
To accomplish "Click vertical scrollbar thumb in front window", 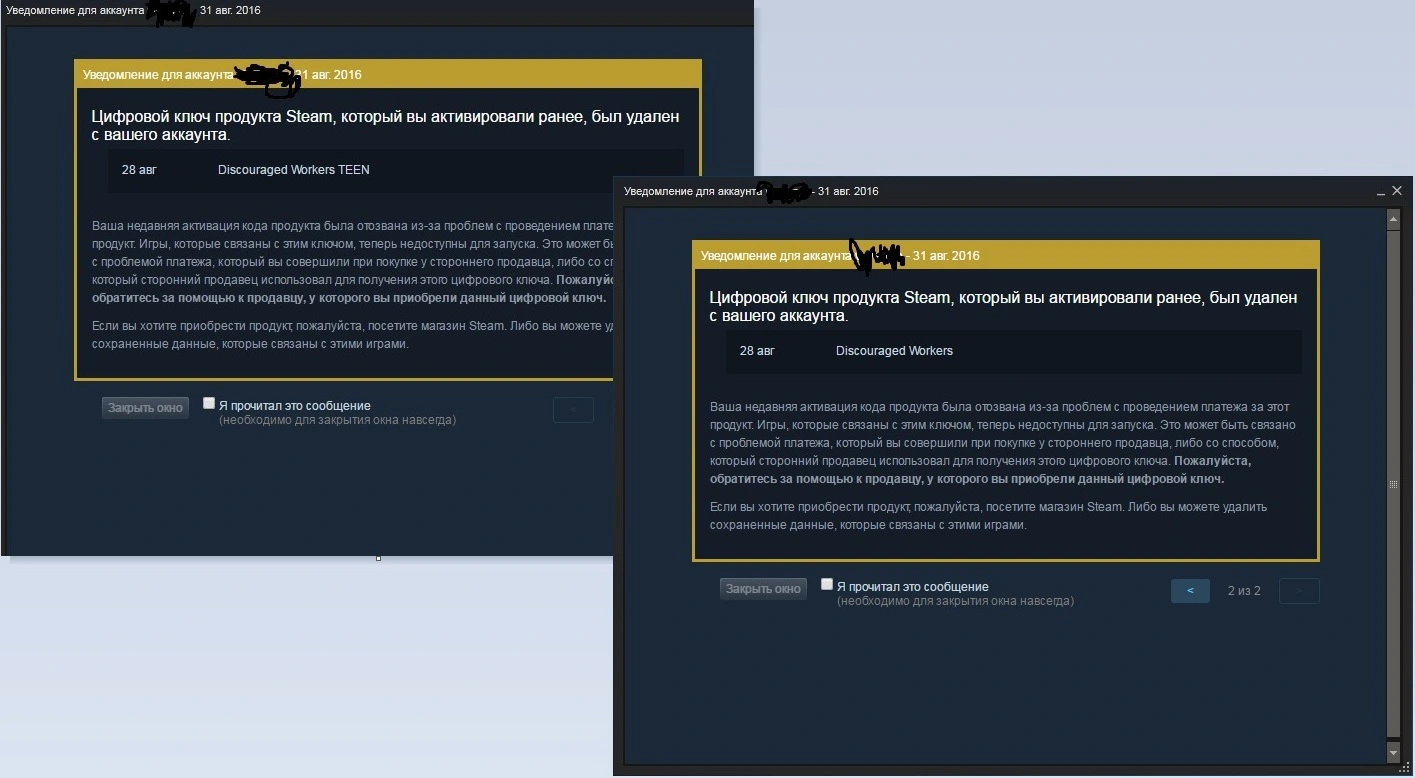I will (1394, 484).
